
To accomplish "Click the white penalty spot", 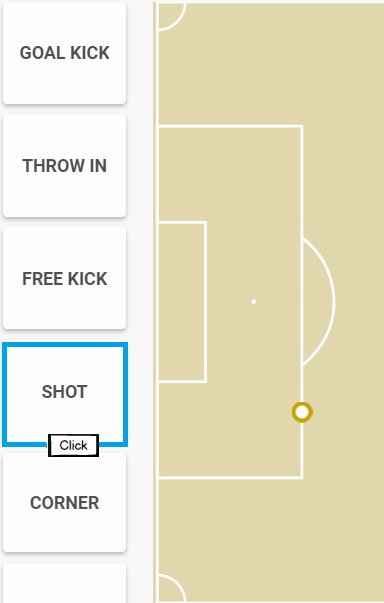I will (254, 302).
